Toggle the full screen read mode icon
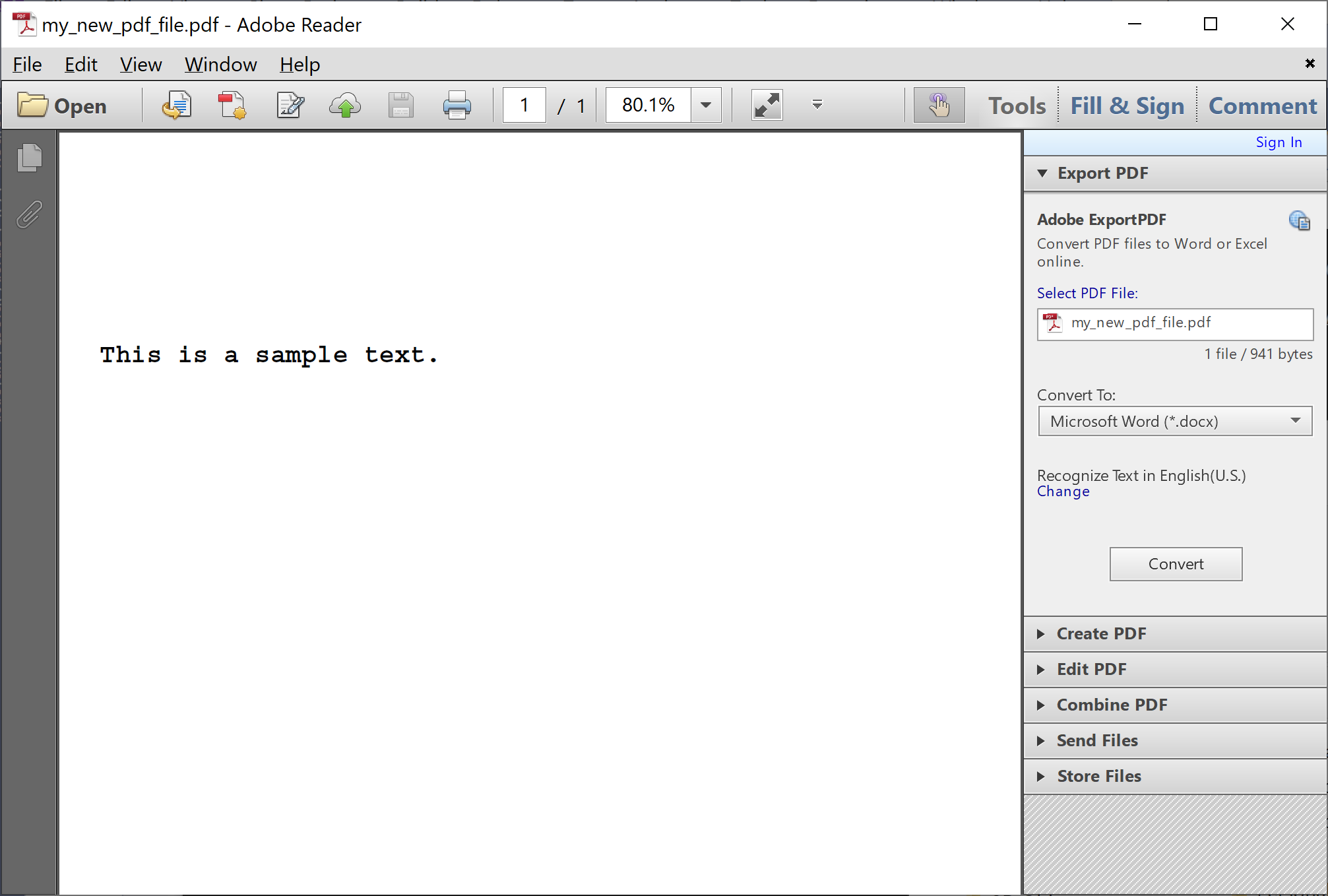 tap(767, 106)
